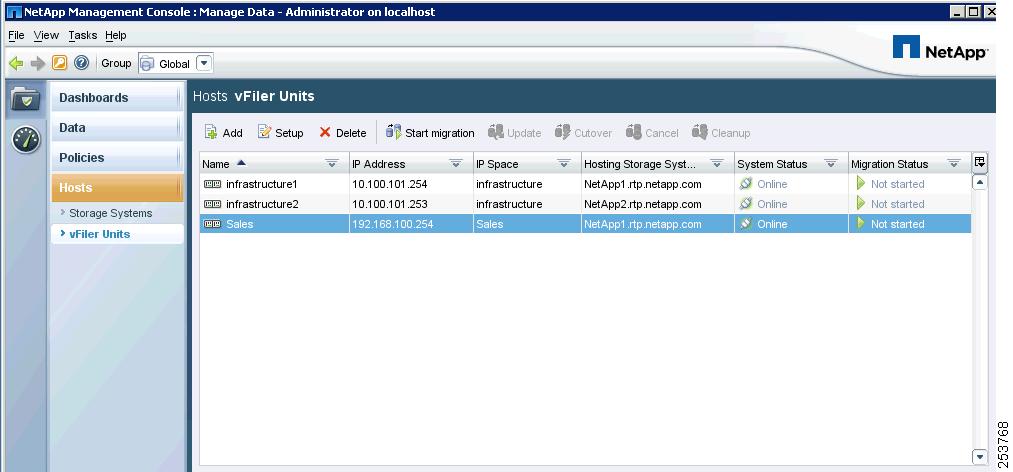The height and width of the screenshot is (472, 1013).
Task: Click the infrastructure2 name cell
Action: coord(262,204)
